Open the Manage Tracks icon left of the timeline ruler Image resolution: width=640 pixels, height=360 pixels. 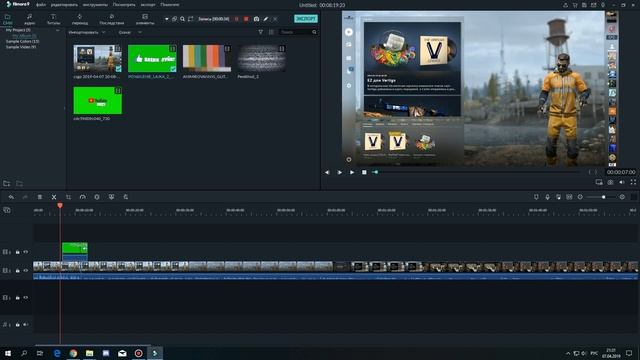pos(7,210)
